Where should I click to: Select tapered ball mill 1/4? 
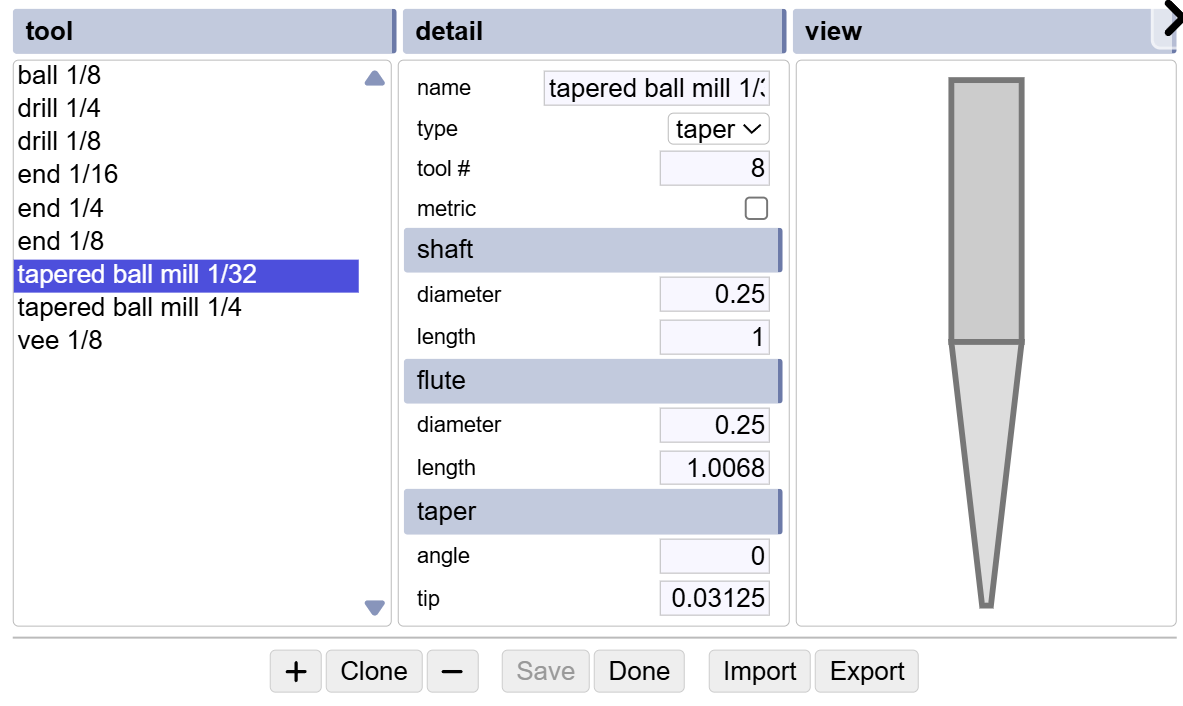coord(129,307)
